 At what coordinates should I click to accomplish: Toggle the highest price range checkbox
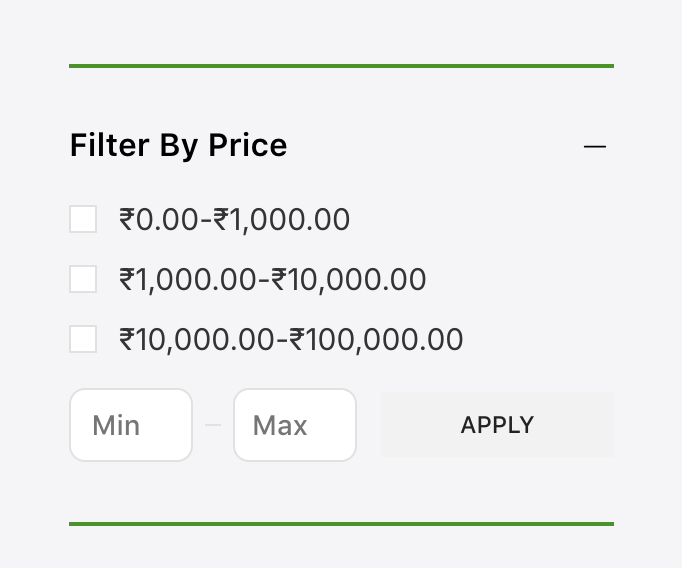[x=83, y=339]
